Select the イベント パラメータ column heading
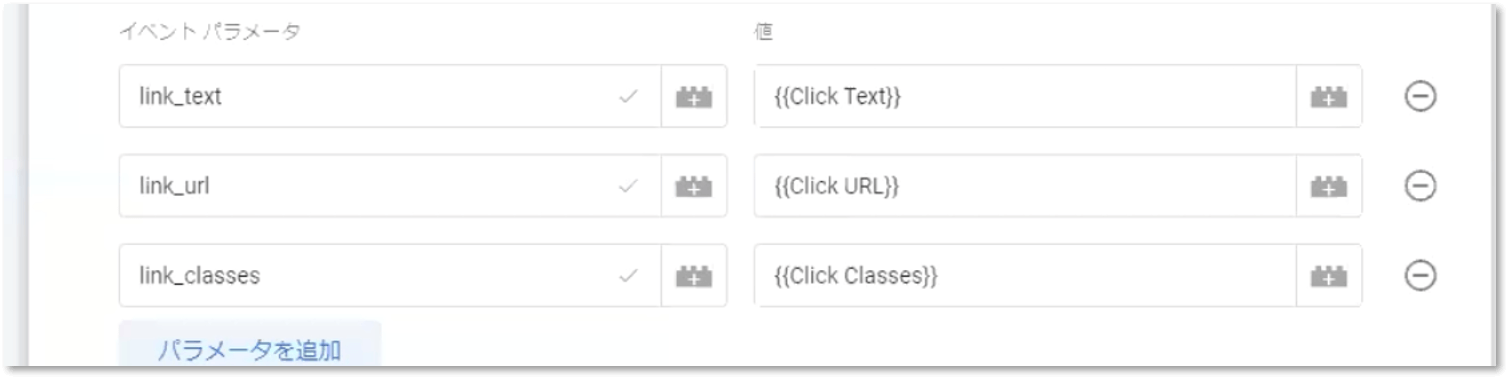 pos(210,32)
